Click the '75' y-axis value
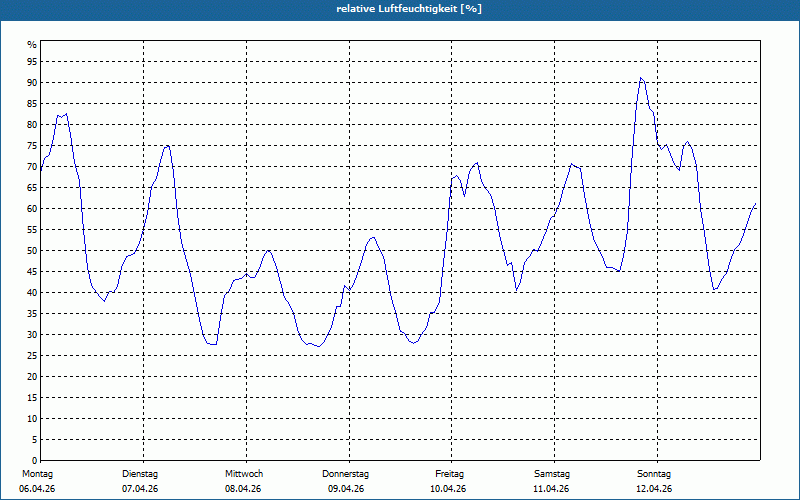 [x=32, y=146]
